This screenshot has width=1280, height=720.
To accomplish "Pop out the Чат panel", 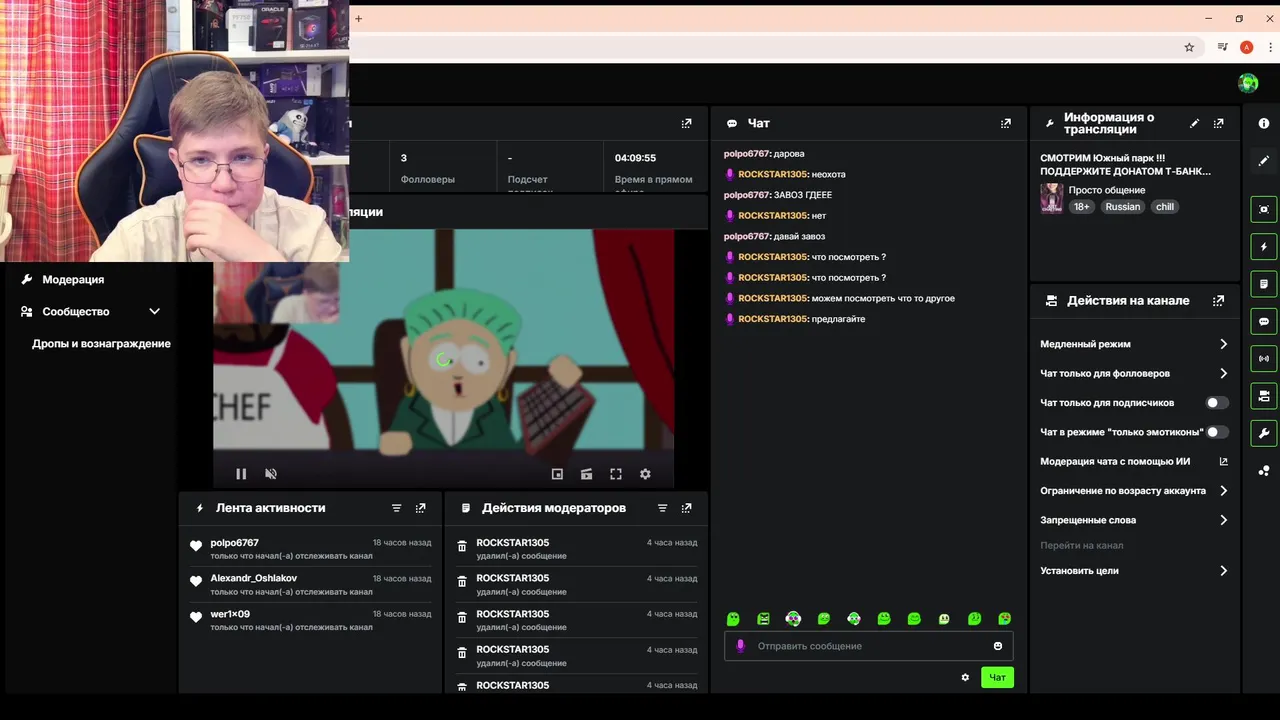I will click(x=1006, y=123).
